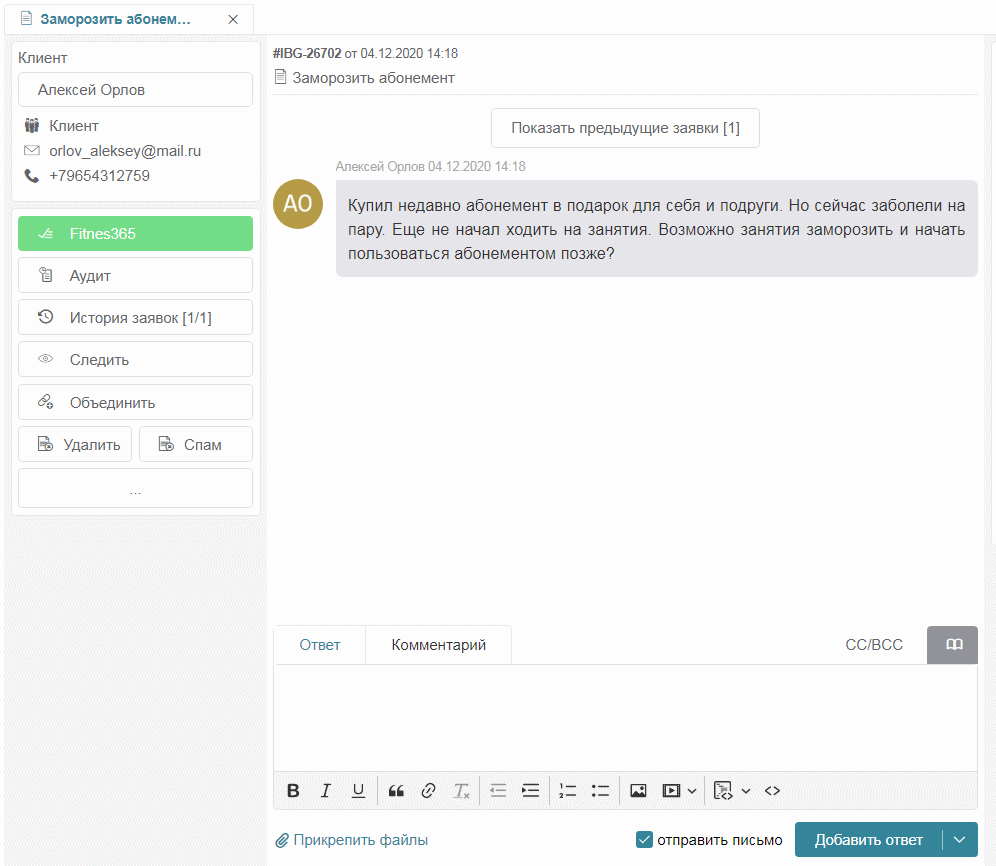Open dropdown next to video insert icon
Screen dimensions: 996x866
tap(692, 790)
